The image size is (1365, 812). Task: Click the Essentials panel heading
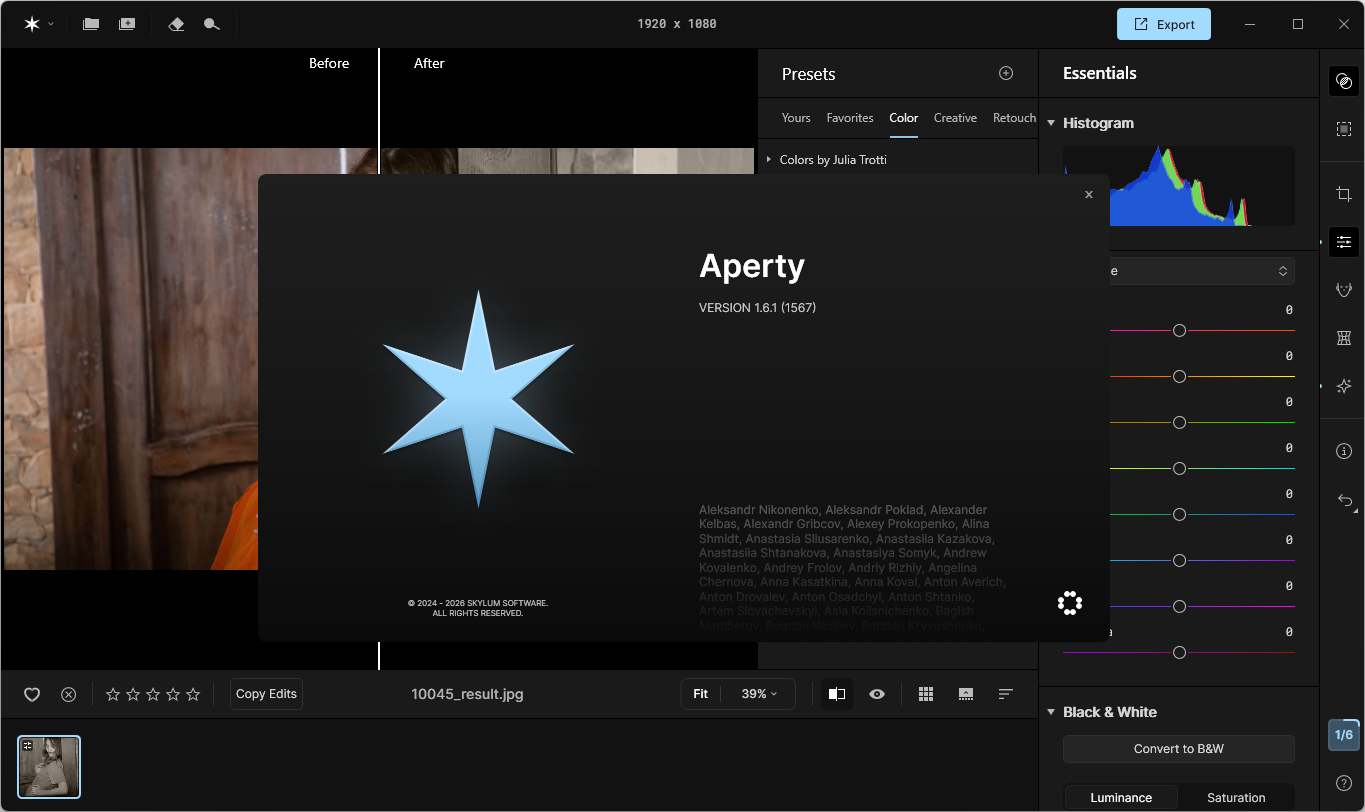point(1100,73)
